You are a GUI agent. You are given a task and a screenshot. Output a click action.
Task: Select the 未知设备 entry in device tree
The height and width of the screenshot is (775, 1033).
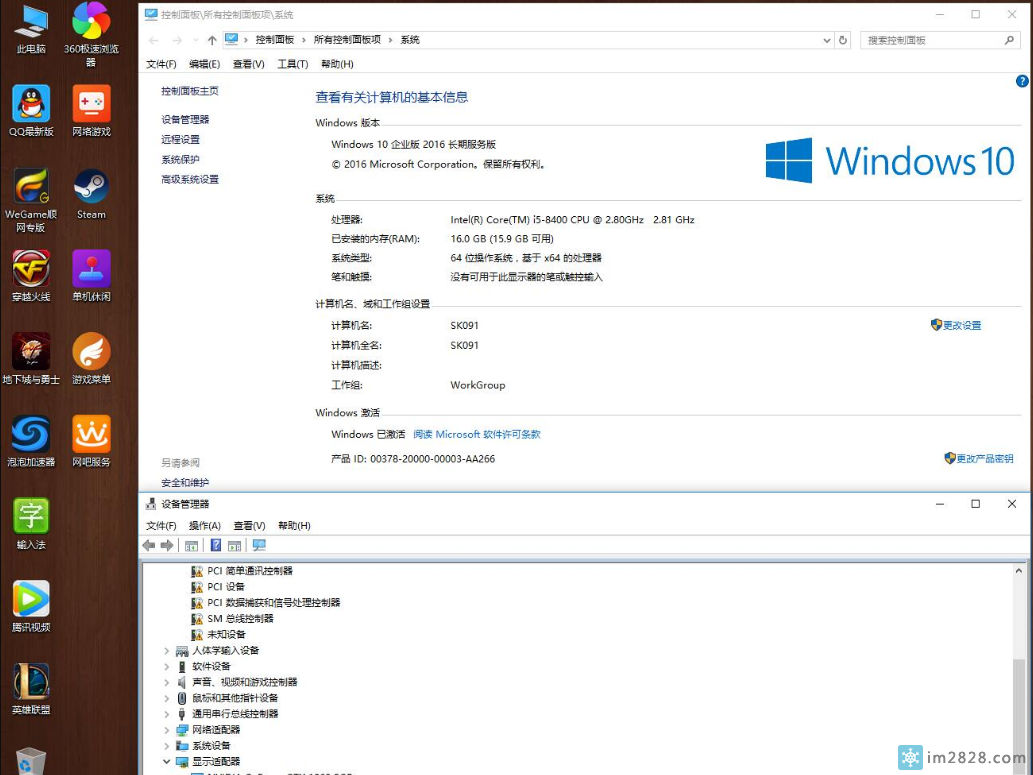pyautogui.click(x=225, y=634)
